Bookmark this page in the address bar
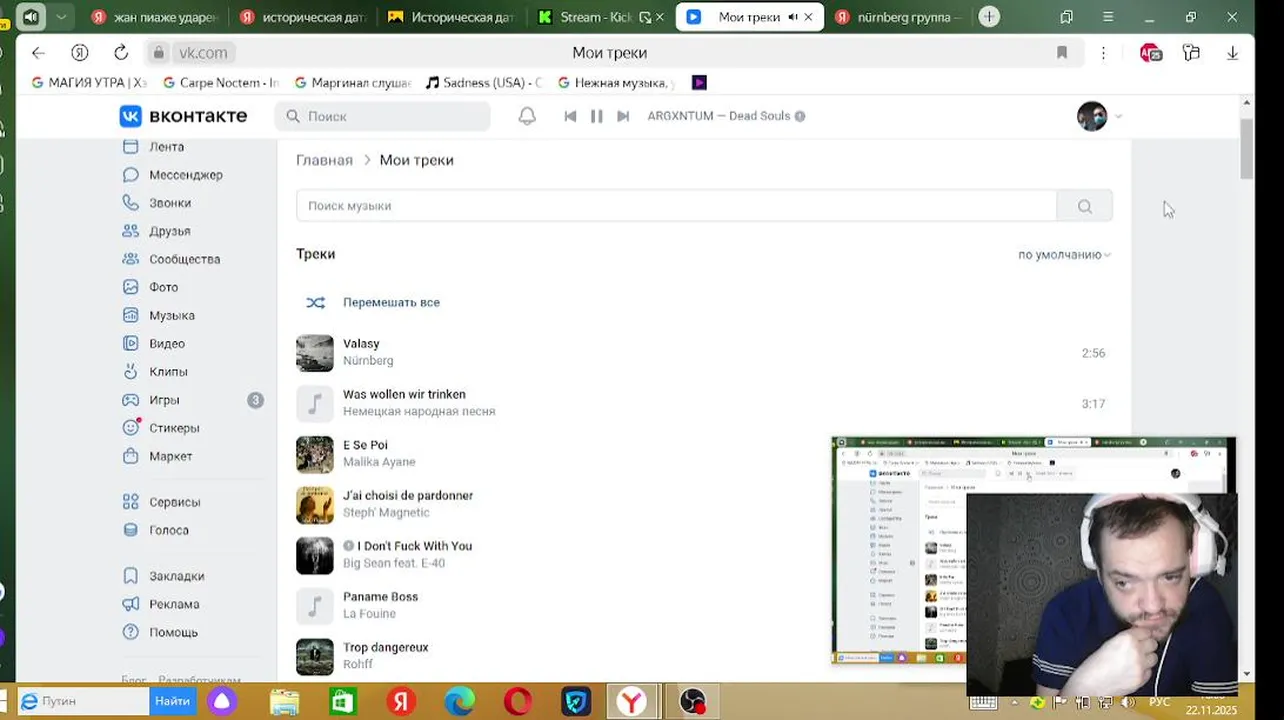The image size is (1284, 720). pyautogui.click(x=1062, y=53)
